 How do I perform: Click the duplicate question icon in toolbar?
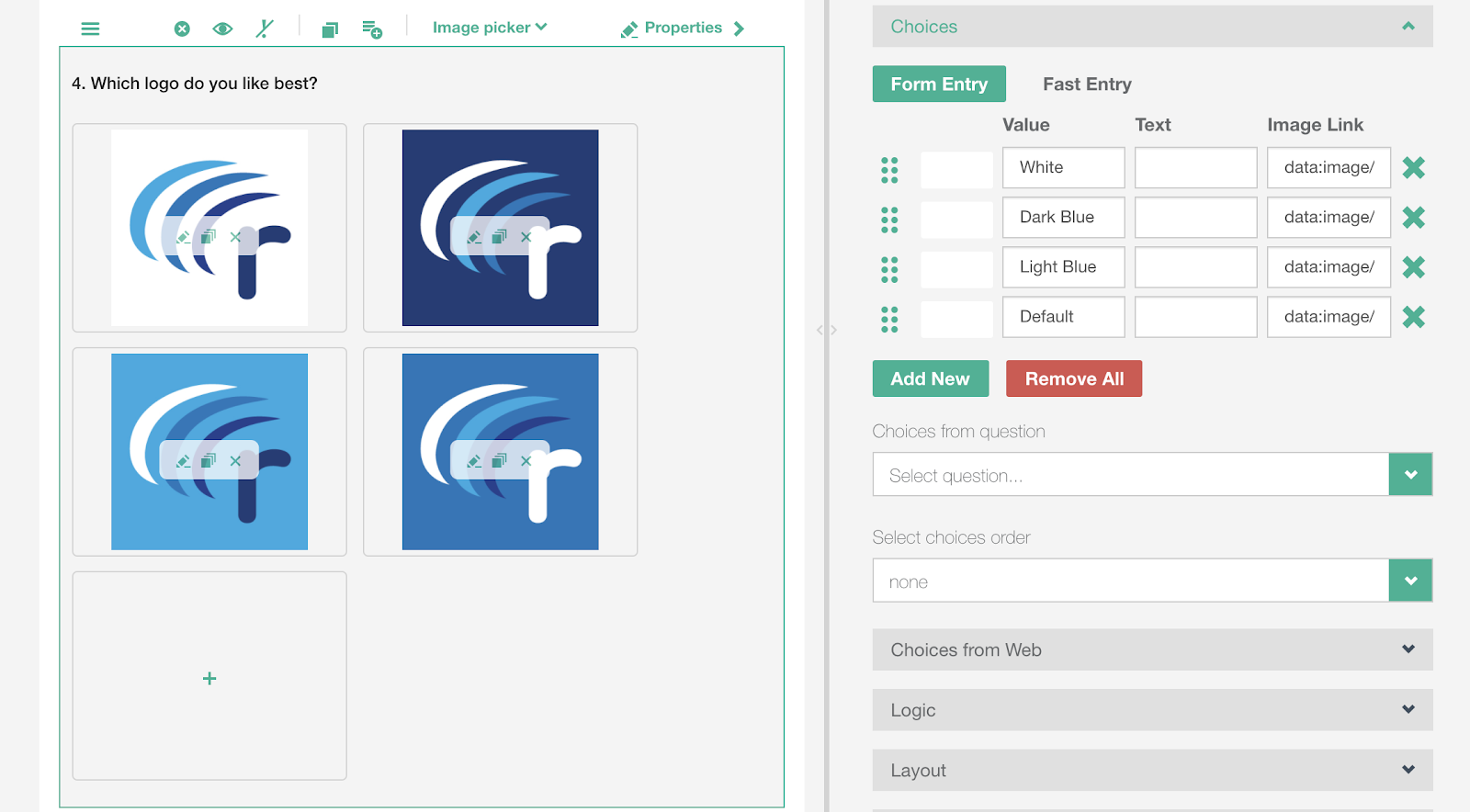(330, 29)
